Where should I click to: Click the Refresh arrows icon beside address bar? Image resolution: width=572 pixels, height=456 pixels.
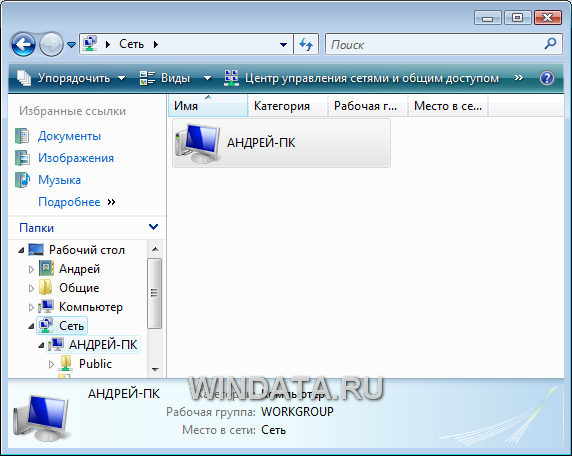click(306, 45)
